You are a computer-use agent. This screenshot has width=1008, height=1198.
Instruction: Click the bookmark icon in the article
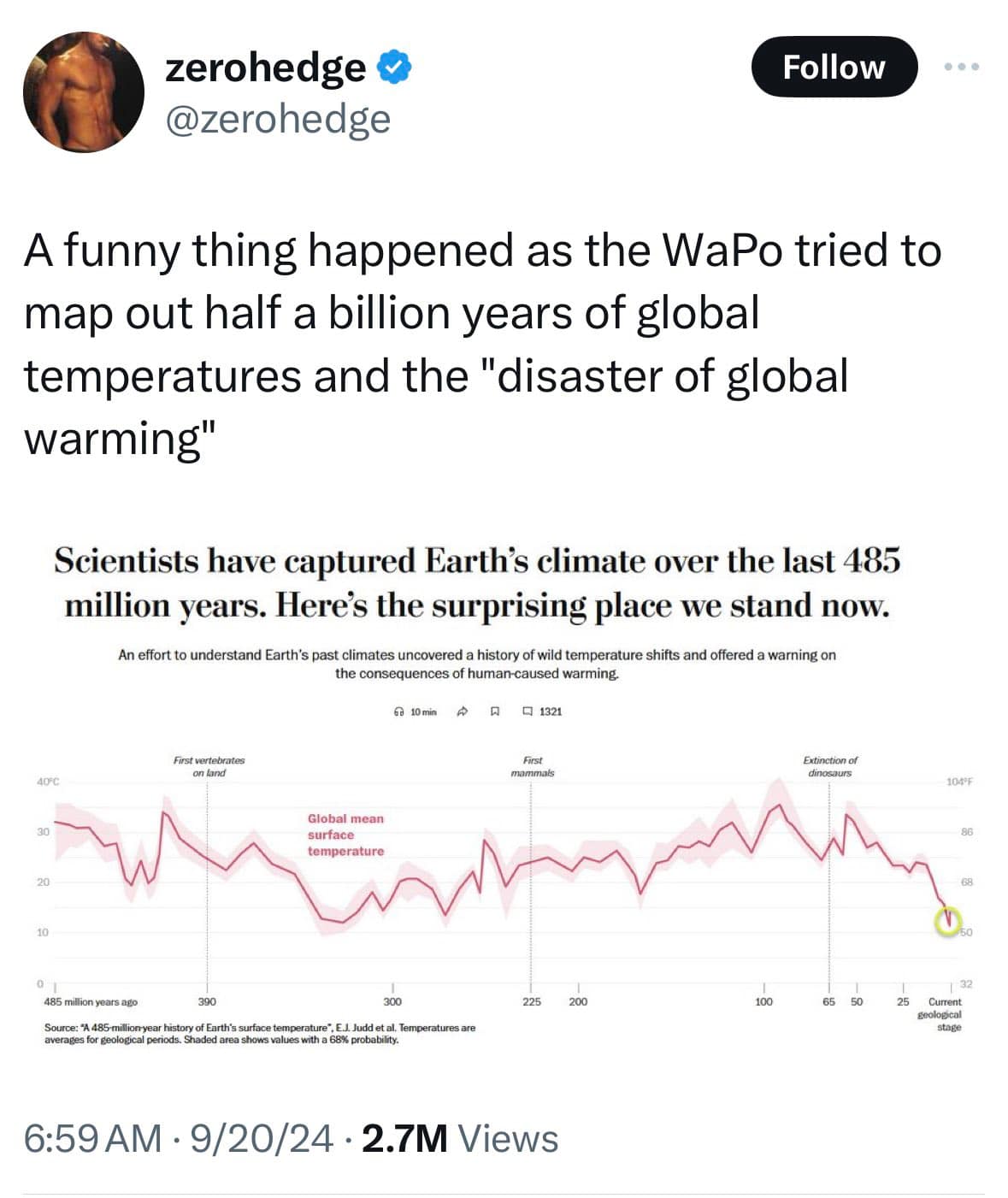494,711
